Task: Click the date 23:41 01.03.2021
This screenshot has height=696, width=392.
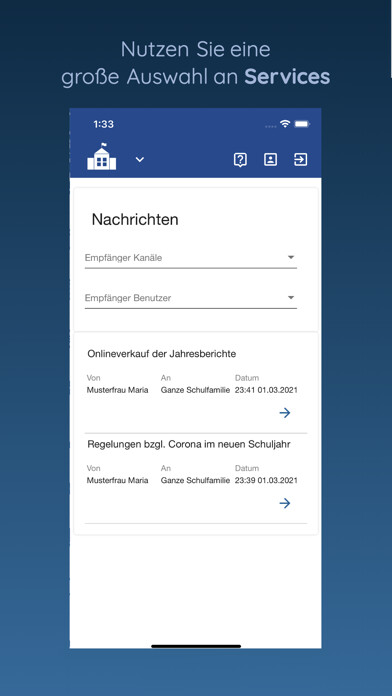Action: (x=266, y=390)
